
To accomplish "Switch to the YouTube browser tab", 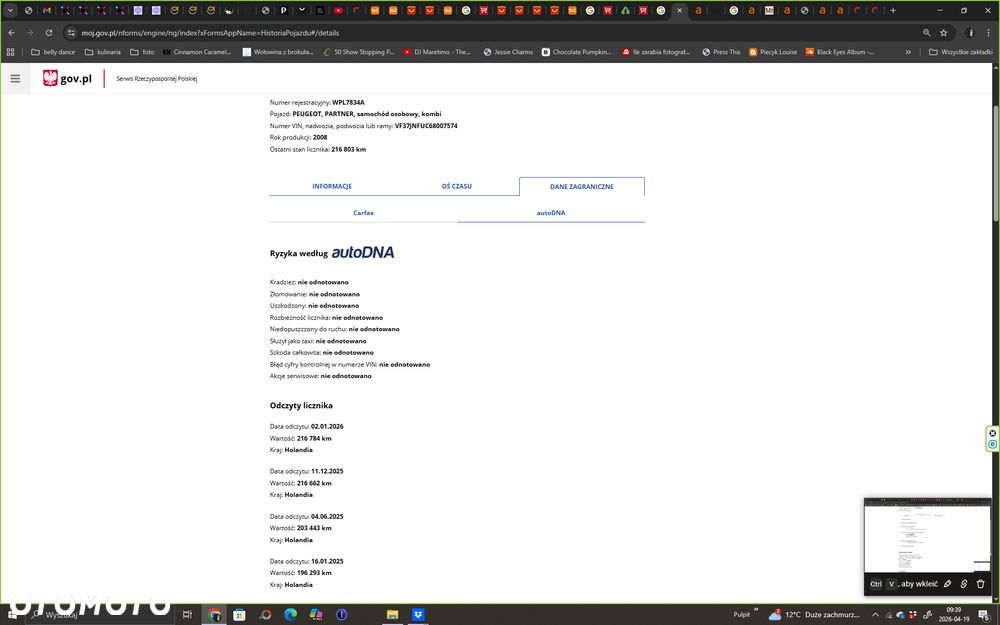I will click(338, 10).
